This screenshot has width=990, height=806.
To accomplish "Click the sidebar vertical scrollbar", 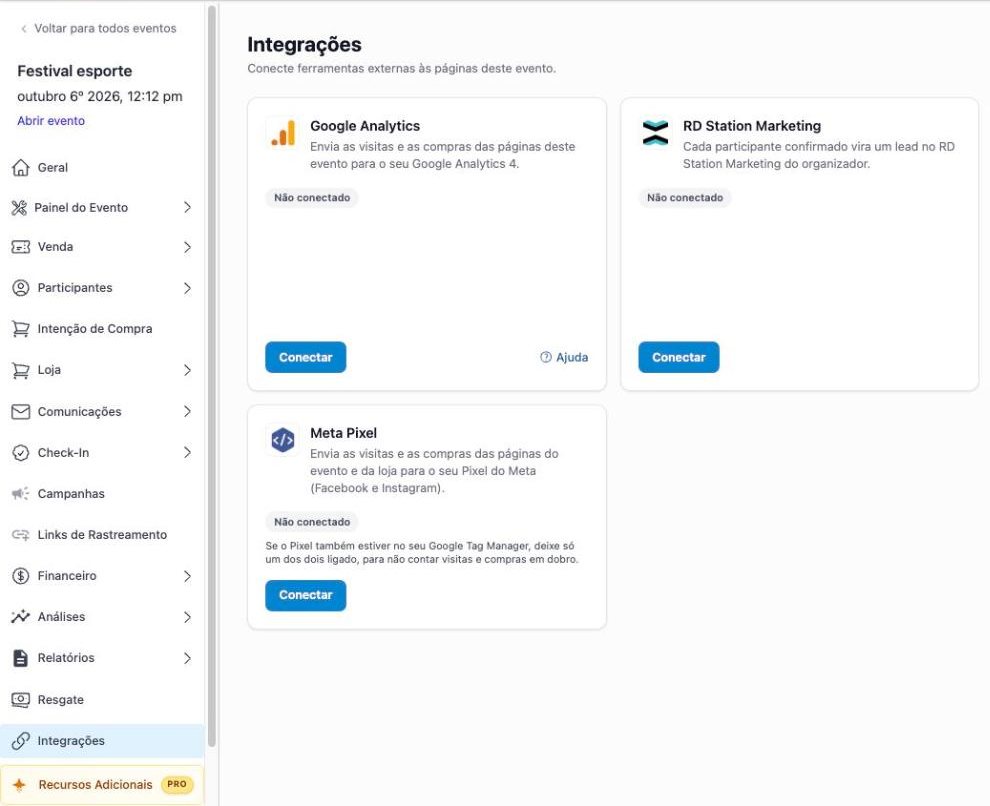I will click(212, 376).
